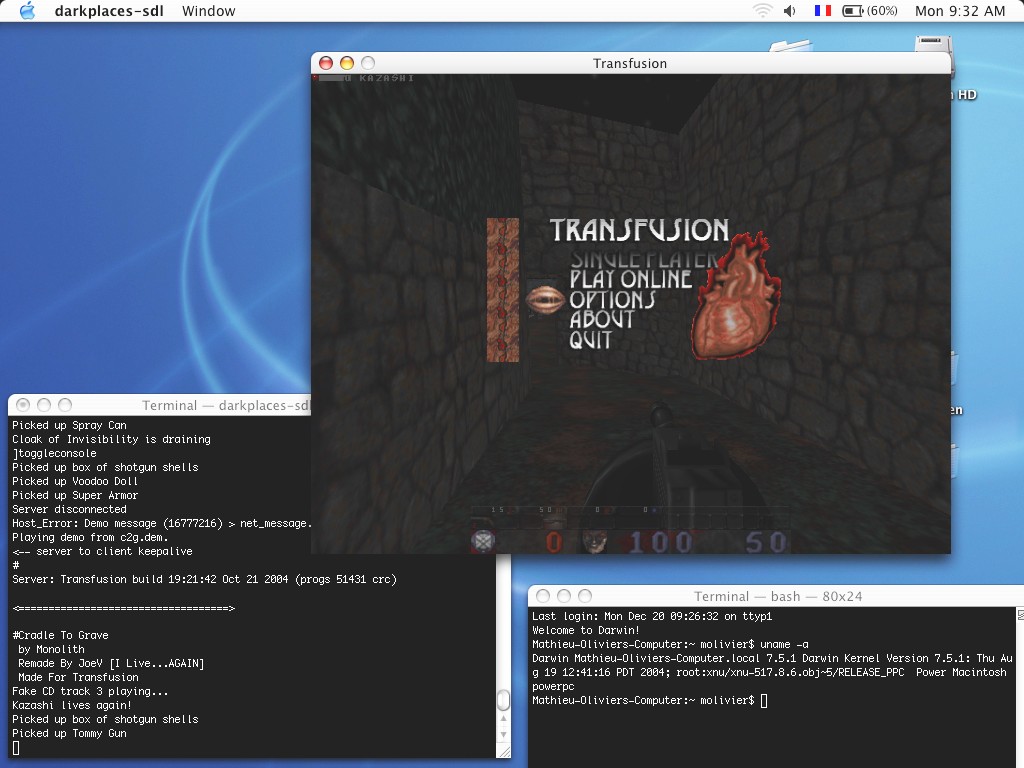Click the Transfusion window title bar text

(630, 63)
